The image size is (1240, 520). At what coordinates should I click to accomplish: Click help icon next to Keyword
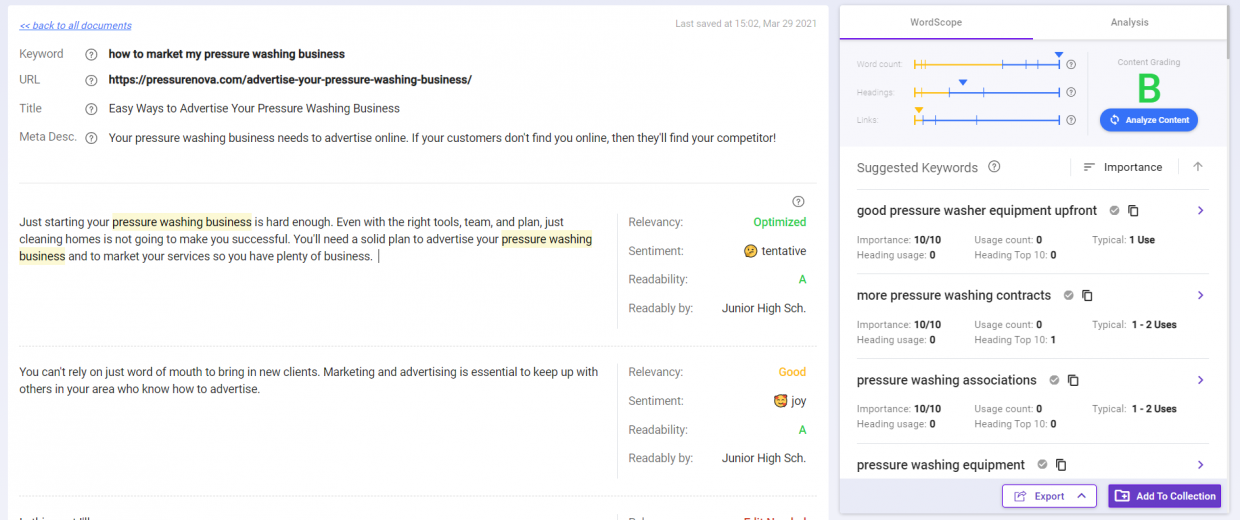pos(91,54)
